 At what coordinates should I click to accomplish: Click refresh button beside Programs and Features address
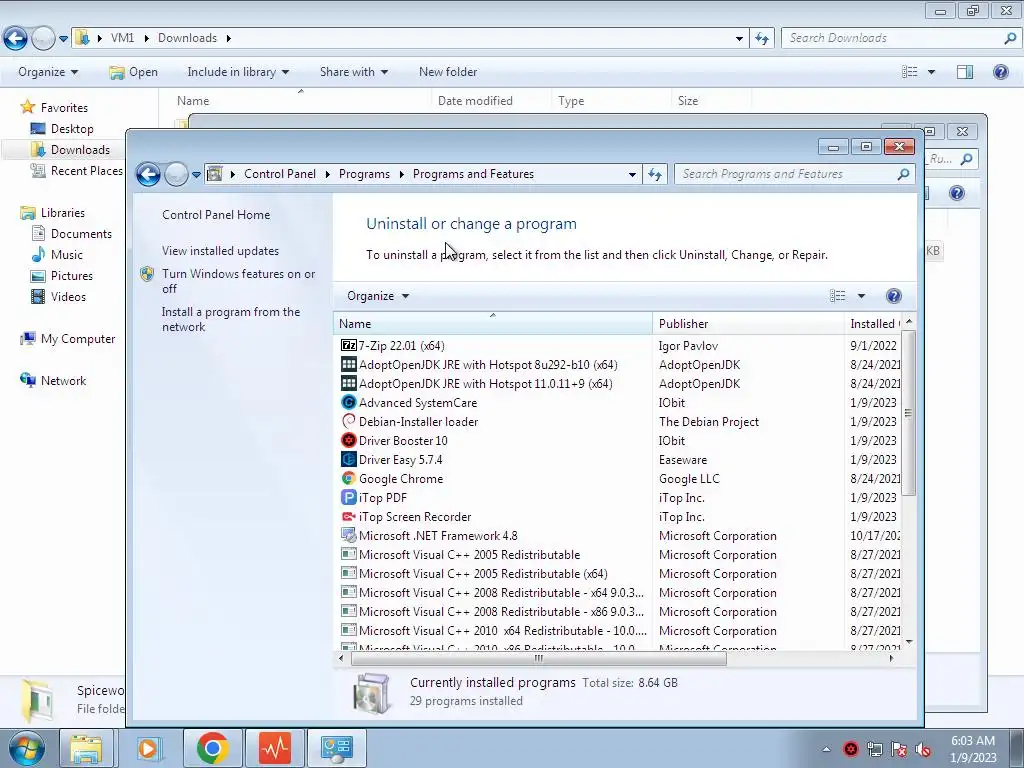pos(655,174)
